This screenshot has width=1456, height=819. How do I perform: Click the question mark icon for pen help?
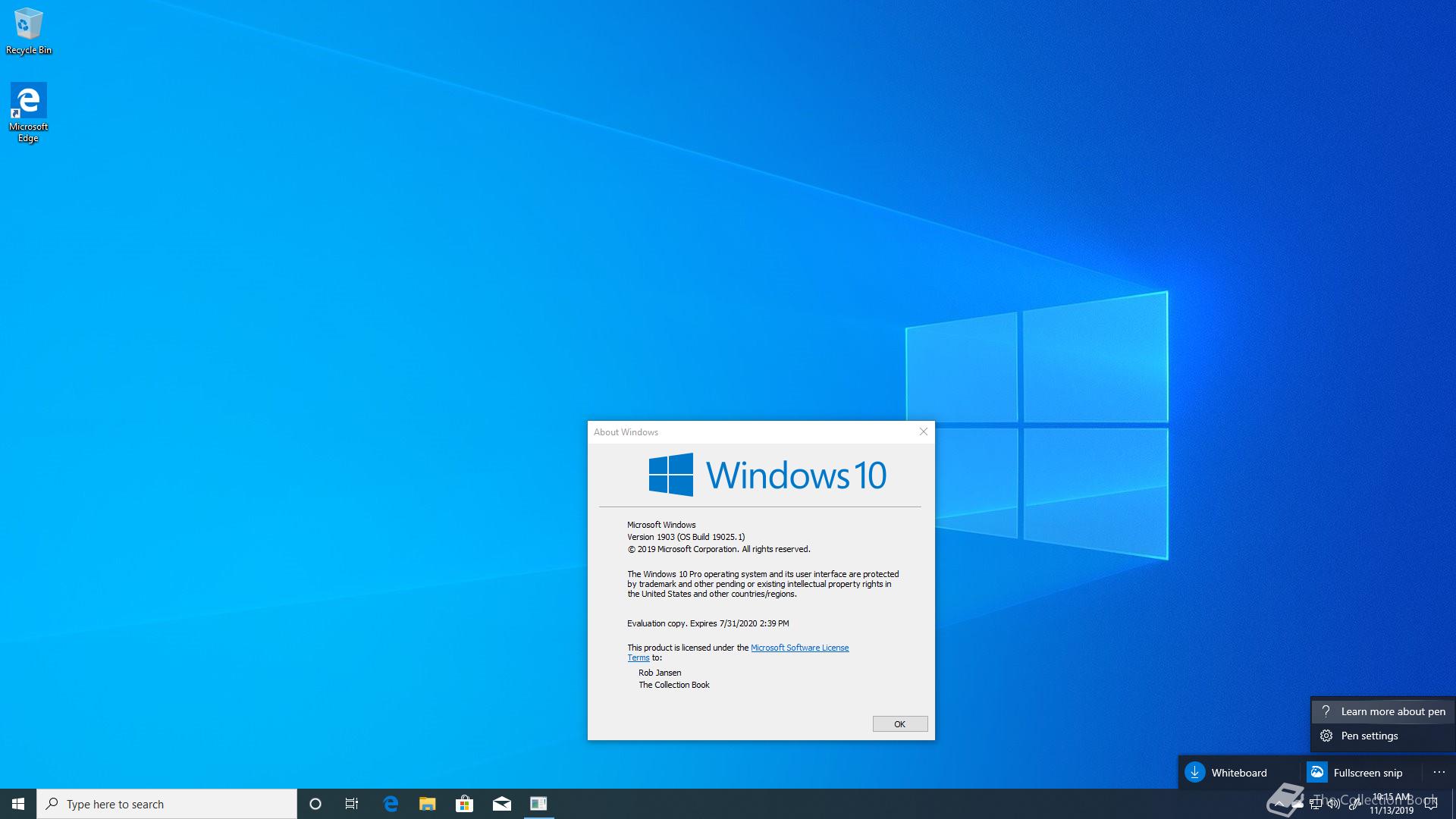pos(1326,711)
